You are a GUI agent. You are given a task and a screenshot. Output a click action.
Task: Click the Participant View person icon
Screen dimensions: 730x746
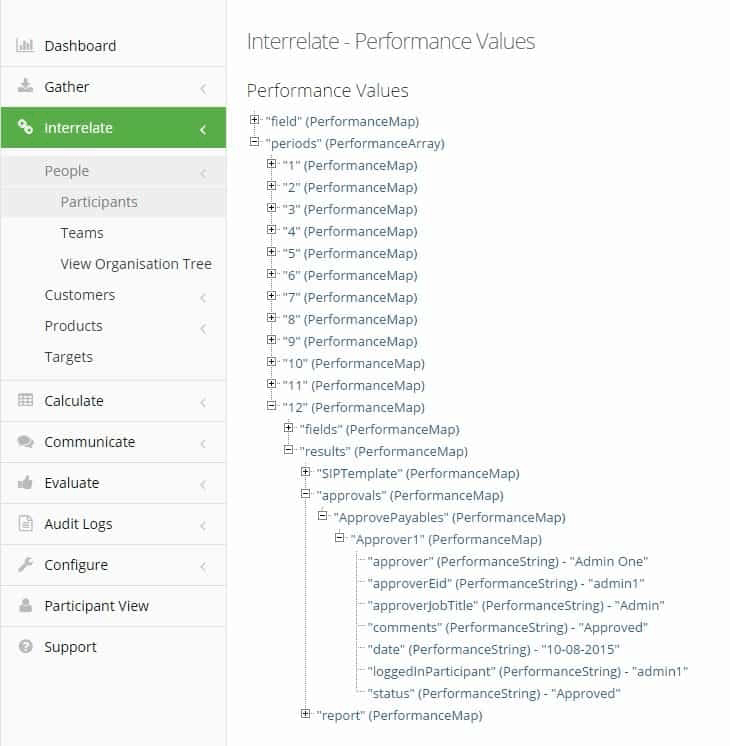(25, 605)
